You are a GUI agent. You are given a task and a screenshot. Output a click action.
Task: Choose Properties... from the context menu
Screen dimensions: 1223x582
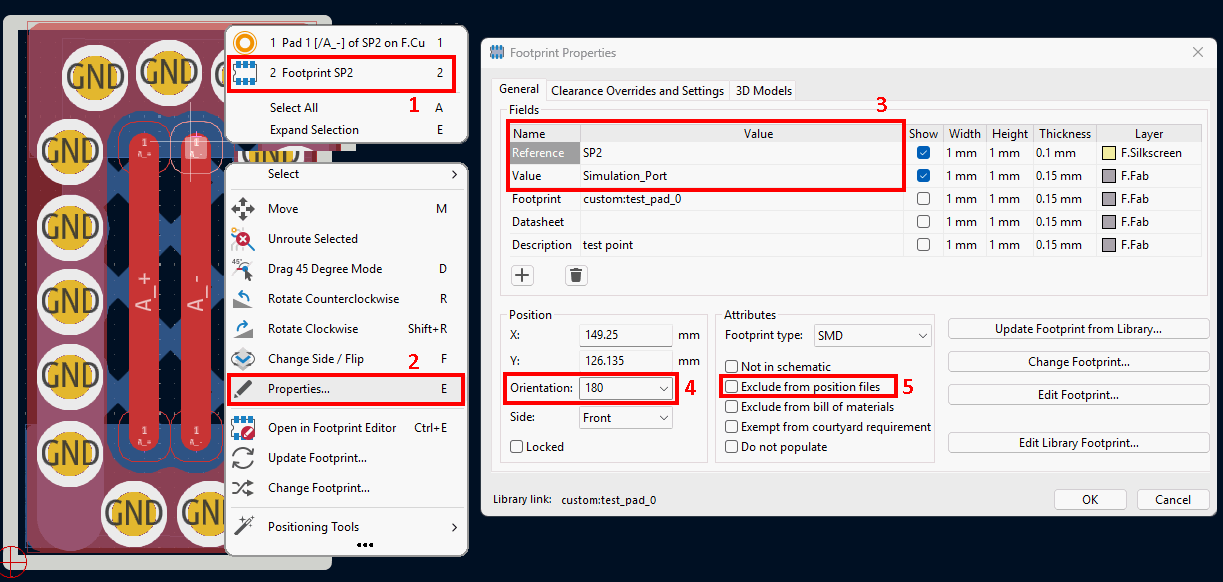(298, 389)
